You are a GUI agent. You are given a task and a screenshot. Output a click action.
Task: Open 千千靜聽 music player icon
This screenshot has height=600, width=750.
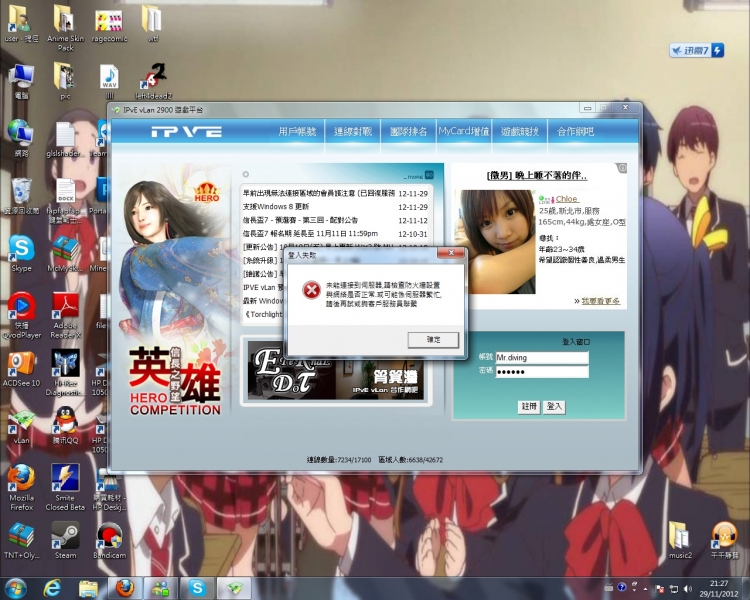[x=724, y=541]
